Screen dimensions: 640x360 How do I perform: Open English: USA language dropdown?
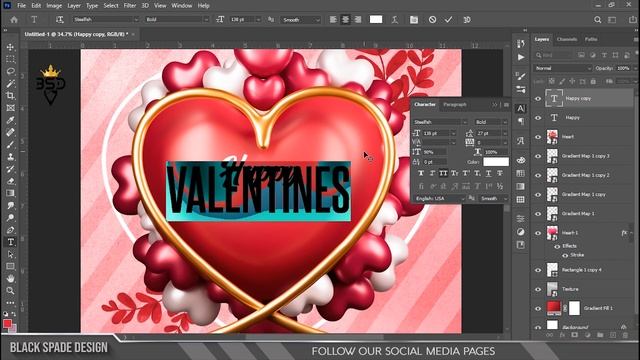[439, 198]
